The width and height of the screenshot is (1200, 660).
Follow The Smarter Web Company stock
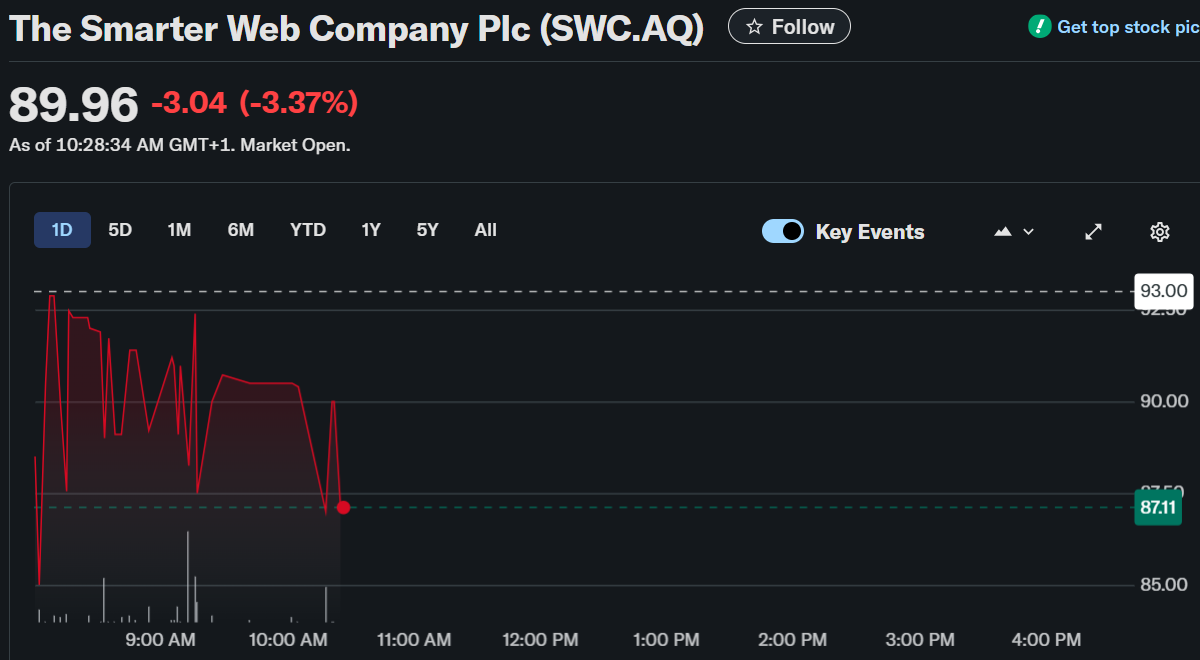789,27
